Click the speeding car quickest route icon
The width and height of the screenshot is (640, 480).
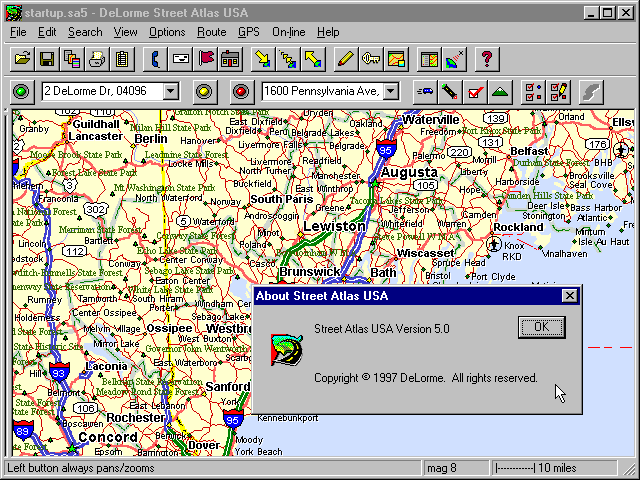(x=425, y=91)
